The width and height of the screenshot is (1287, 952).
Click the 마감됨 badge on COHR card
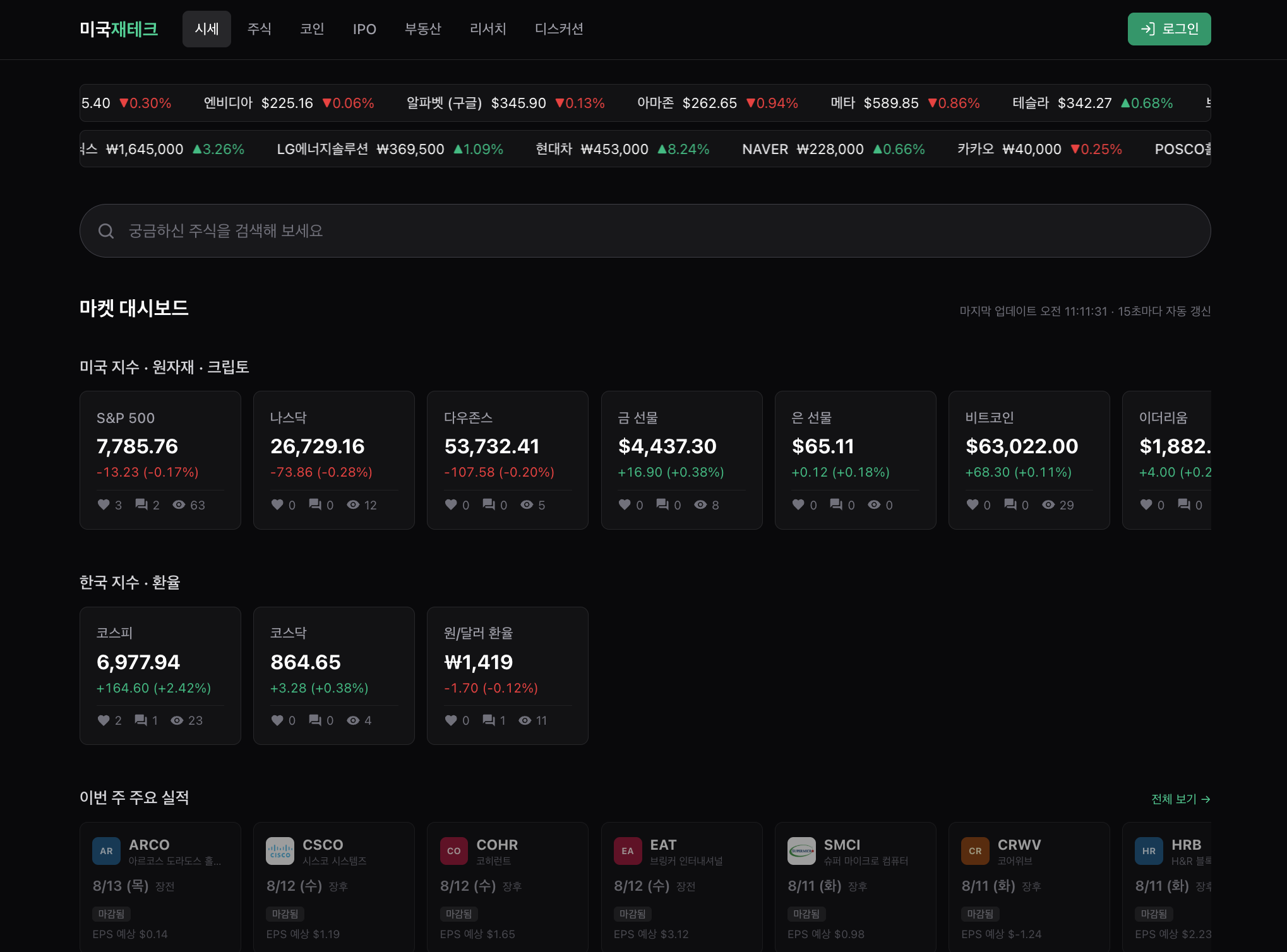coord(459,913)
